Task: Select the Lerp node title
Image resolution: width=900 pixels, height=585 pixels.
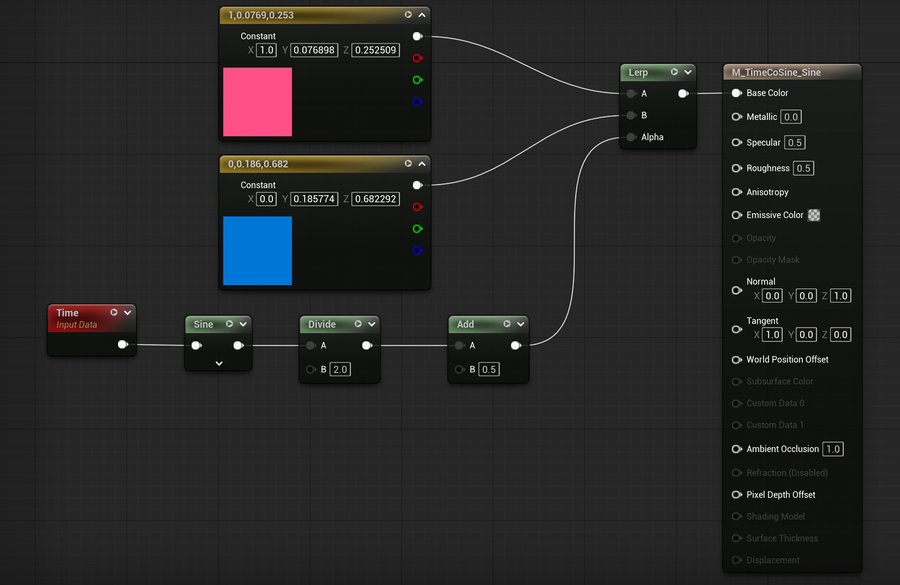Action: tap(638, 72)
